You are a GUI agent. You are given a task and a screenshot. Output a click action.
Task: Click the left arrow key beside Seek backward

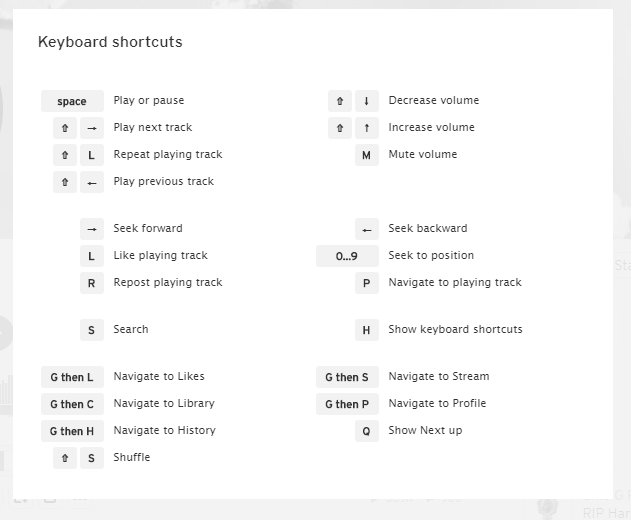(366, 229)
